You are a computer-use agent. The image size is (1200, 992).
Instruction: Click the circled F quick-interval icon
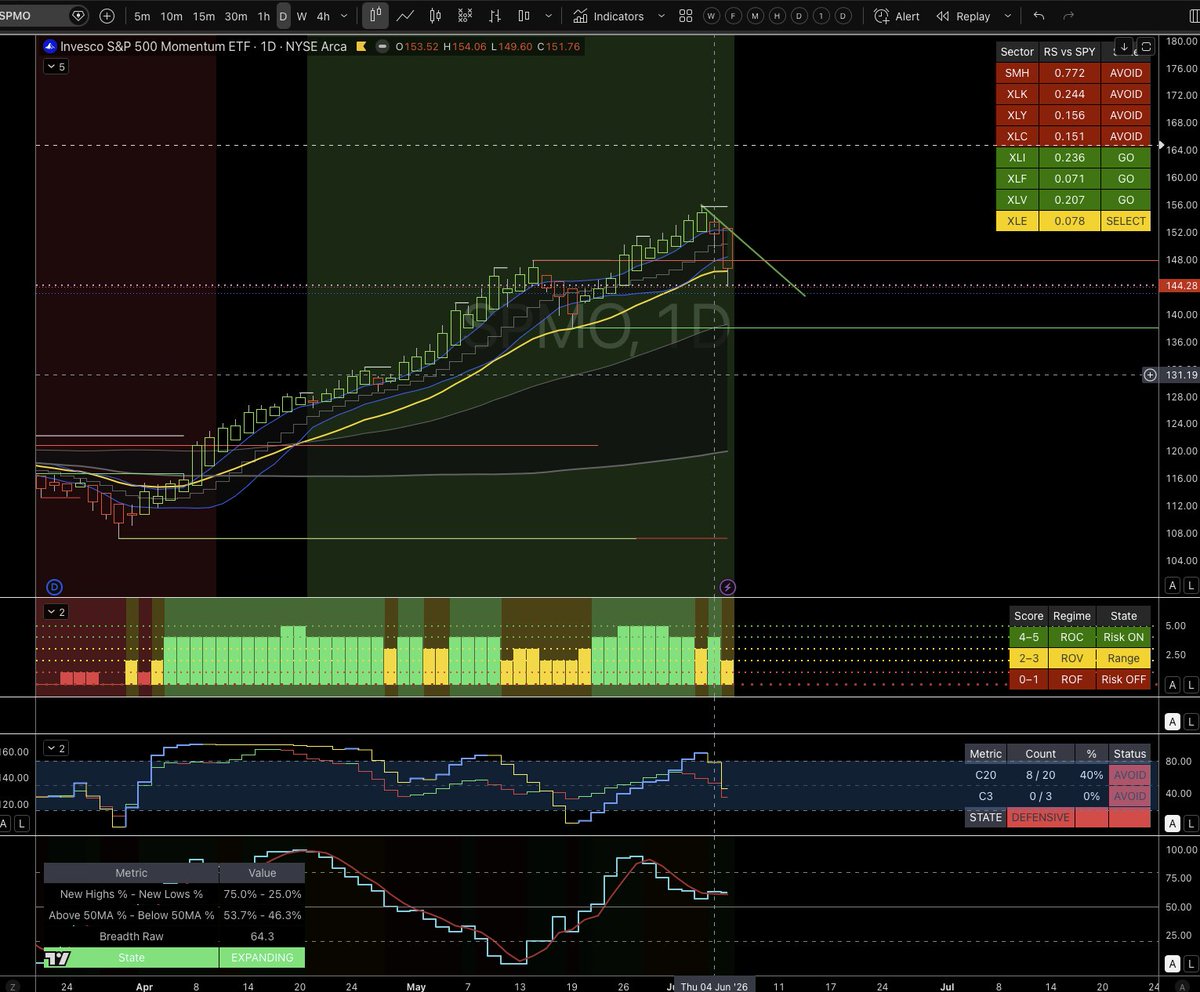(x=733, y=16)
